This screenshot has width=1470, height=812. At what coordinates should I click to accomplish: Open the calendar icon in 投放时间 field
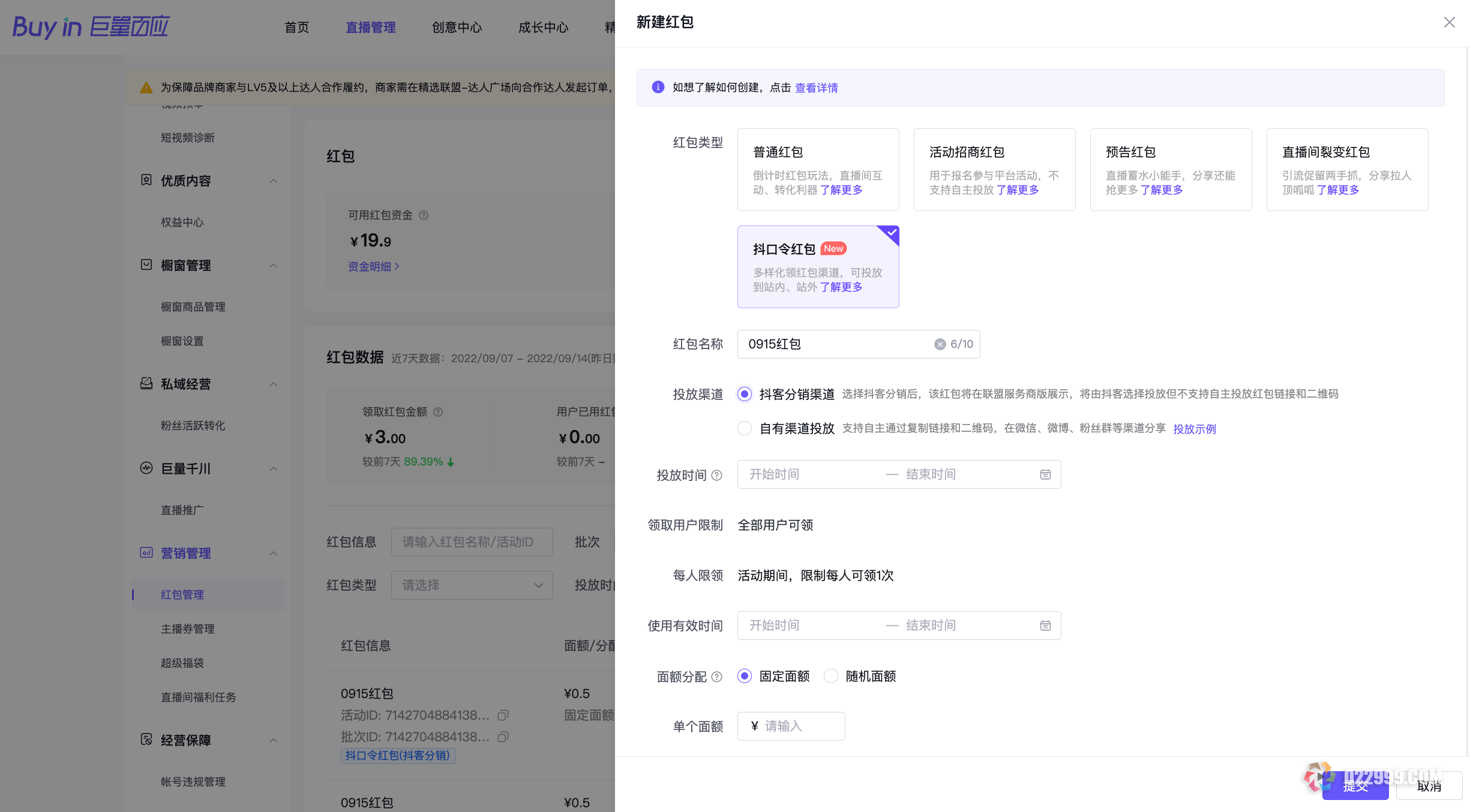(x=1045, y=474)
